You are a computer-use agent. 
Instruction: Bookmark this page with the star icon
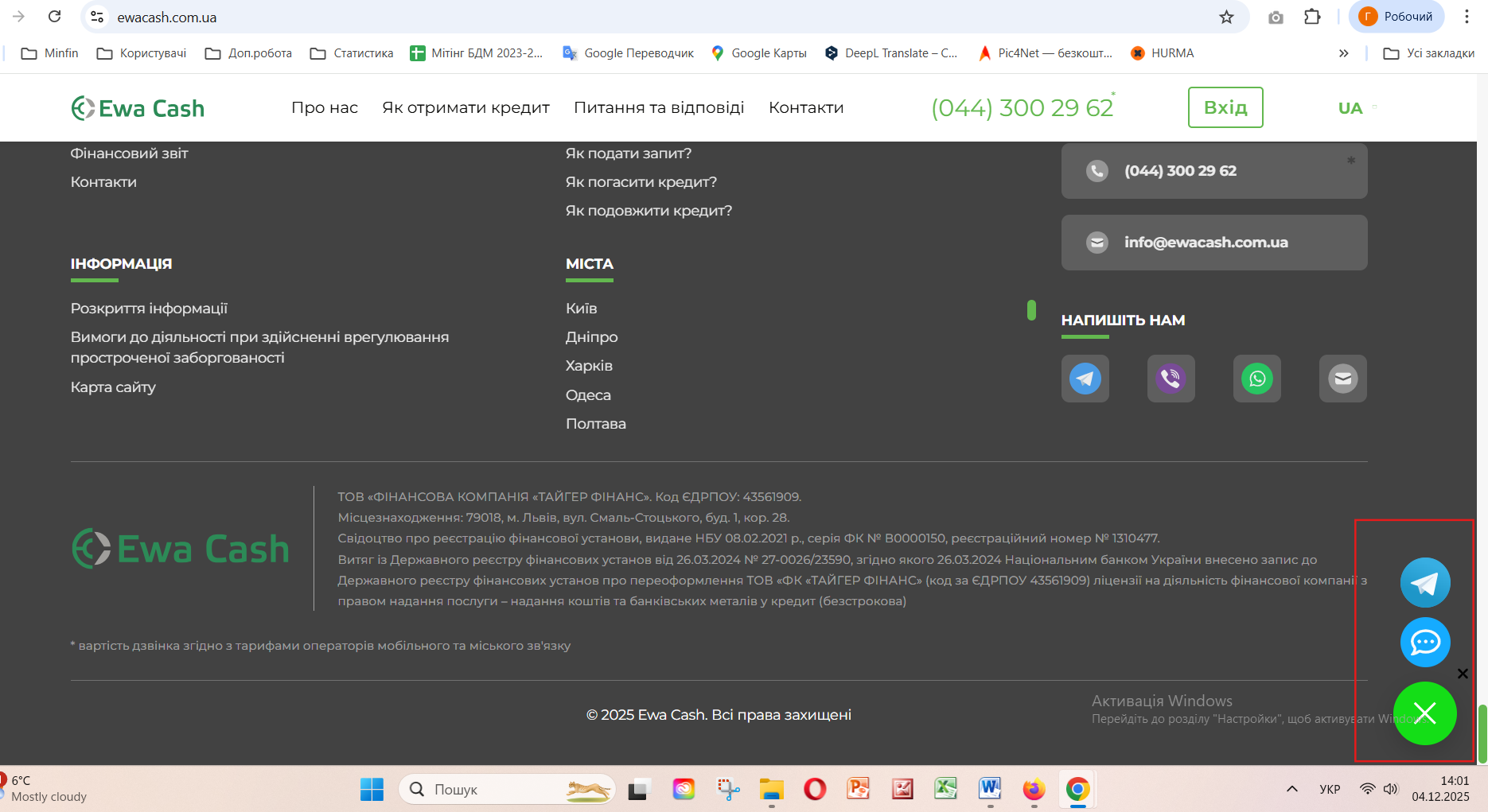click(1227, 17)
